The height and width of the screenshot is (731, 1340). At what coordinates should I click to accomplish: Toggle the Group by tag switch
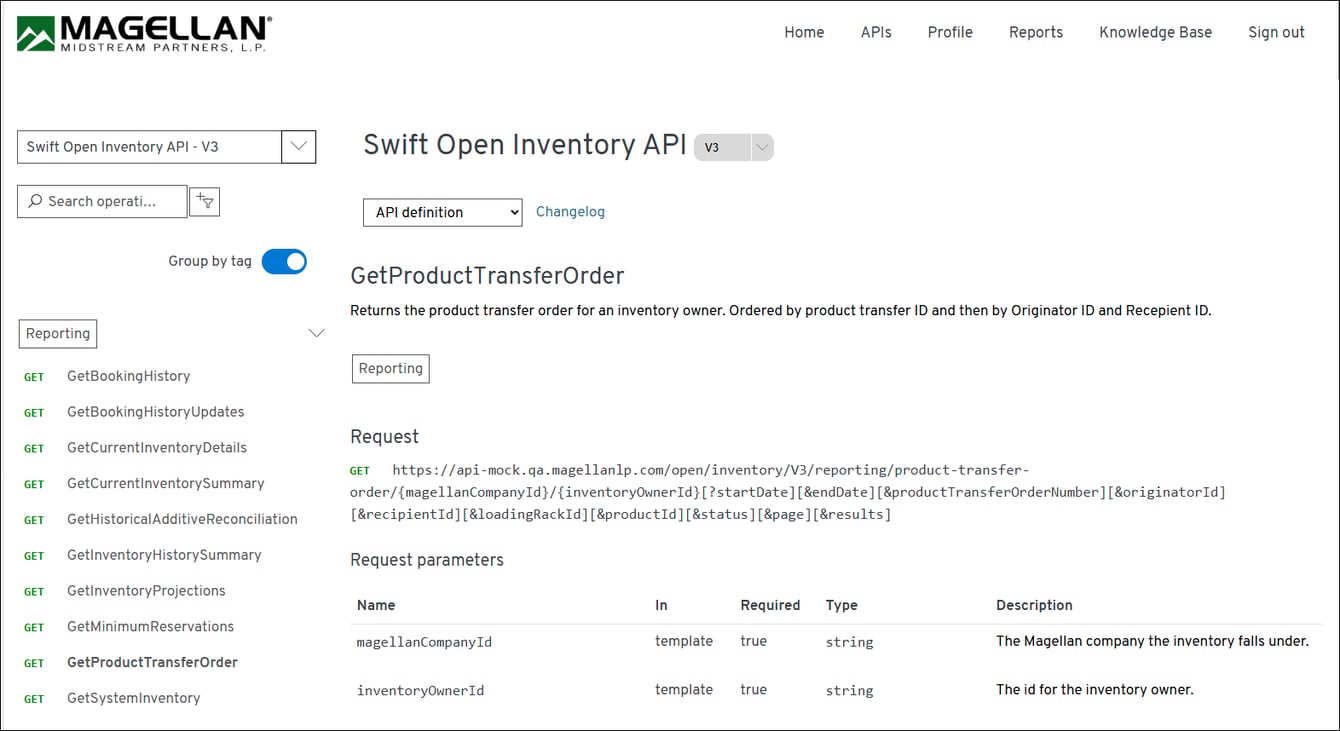(x=284, y=261)
